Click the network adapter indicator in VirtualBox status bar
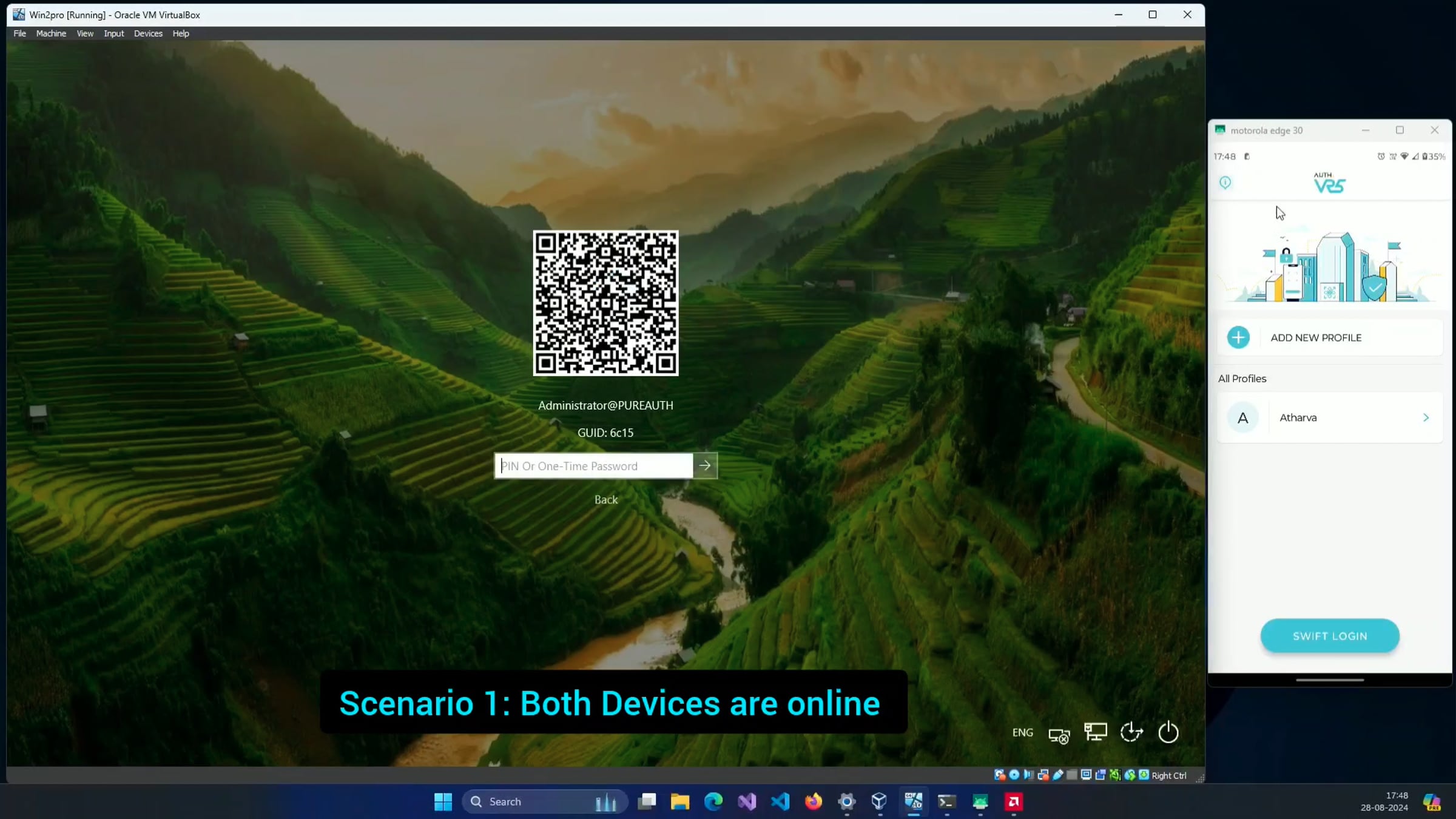Viewport: 1456px width, 819px height. point(1043,775)
